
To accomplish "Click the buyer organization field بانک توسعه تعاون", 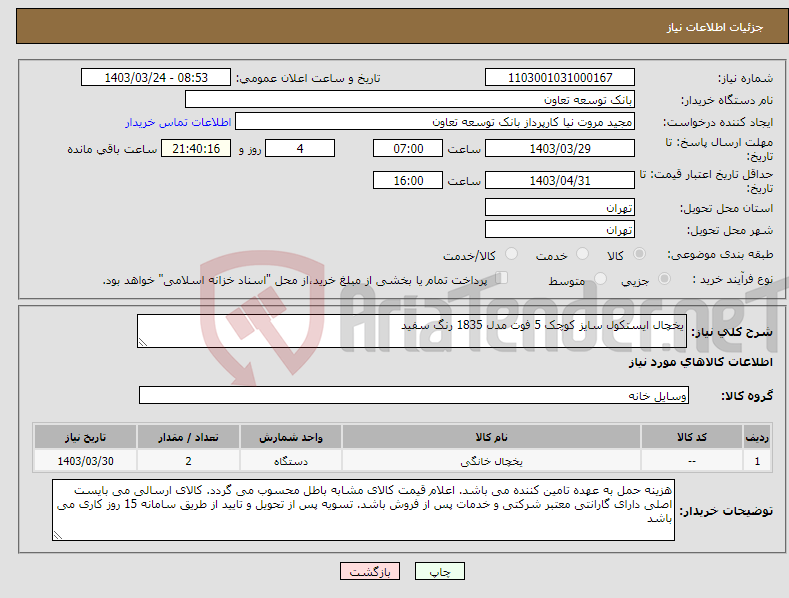I will [x=410, y=99].
